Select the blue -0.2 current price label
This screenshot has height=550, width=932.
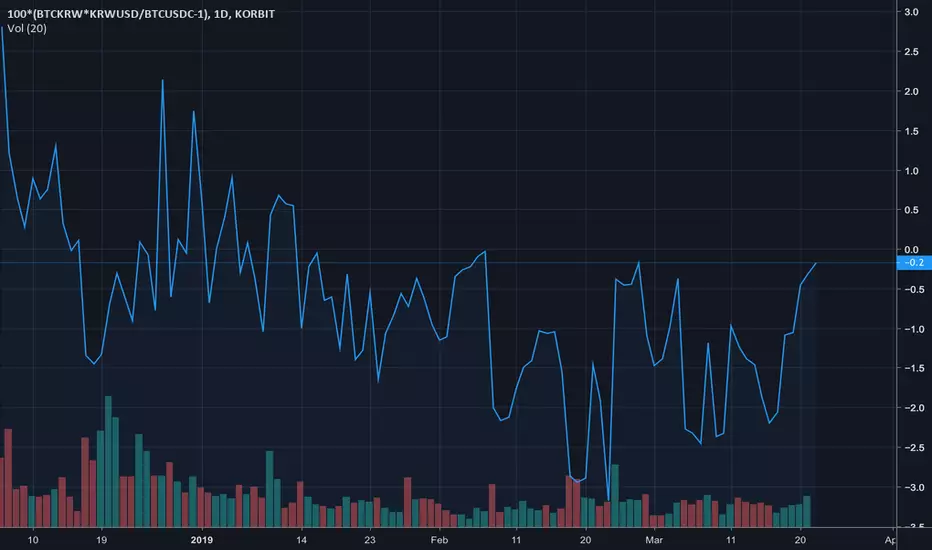(914, 263)
